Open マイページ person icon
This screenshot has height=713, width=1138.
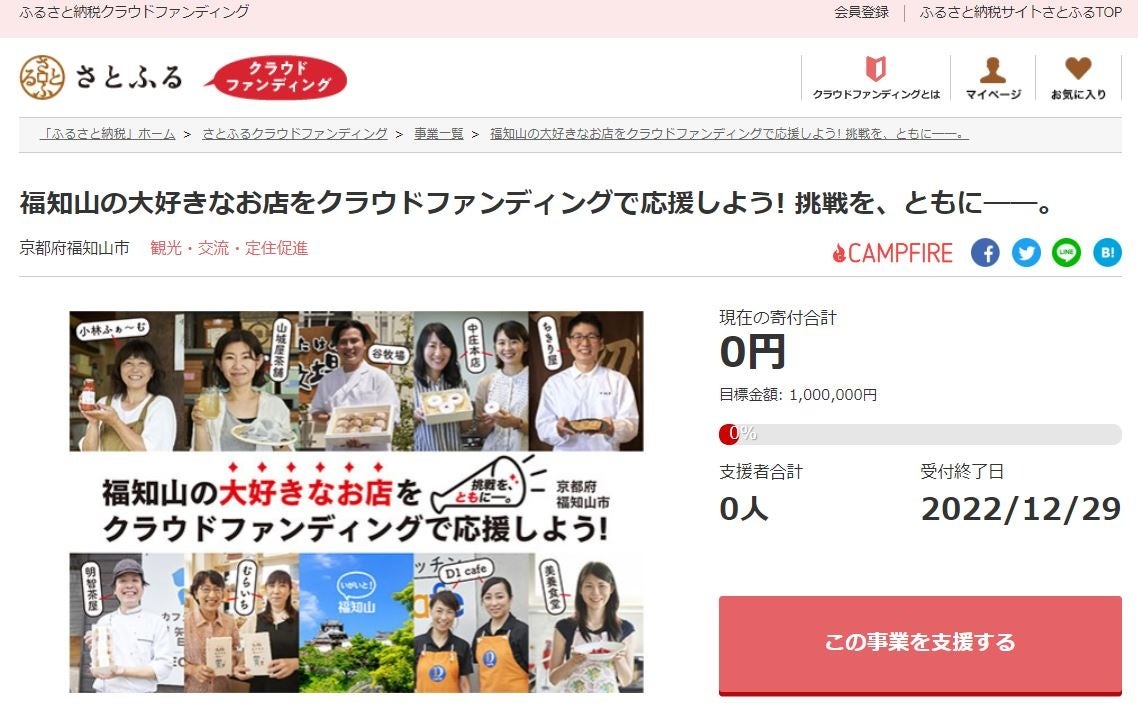coord(992,70)
